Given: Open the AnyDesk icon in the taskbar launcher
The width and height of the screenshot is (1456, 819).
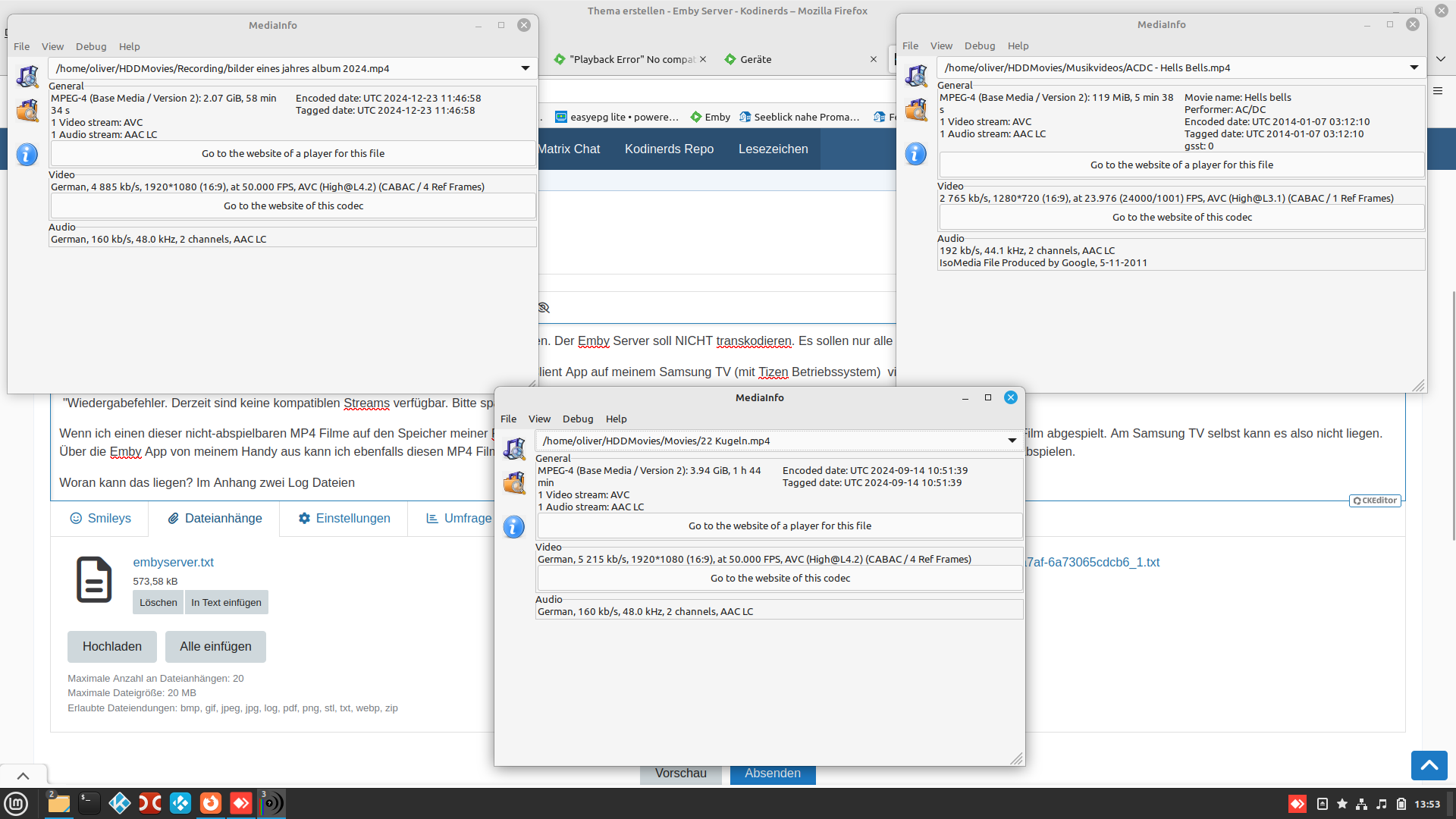Looking at the screenshot, I should click(241, 803).
